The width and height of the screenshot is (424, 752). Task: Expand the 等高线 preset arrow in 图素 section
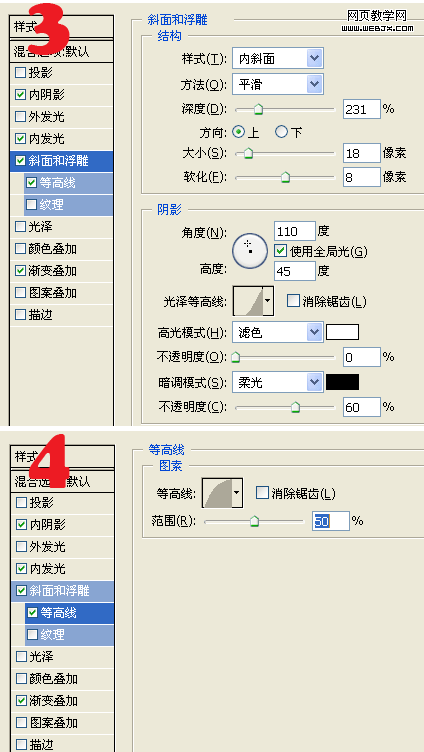[237, 493]
